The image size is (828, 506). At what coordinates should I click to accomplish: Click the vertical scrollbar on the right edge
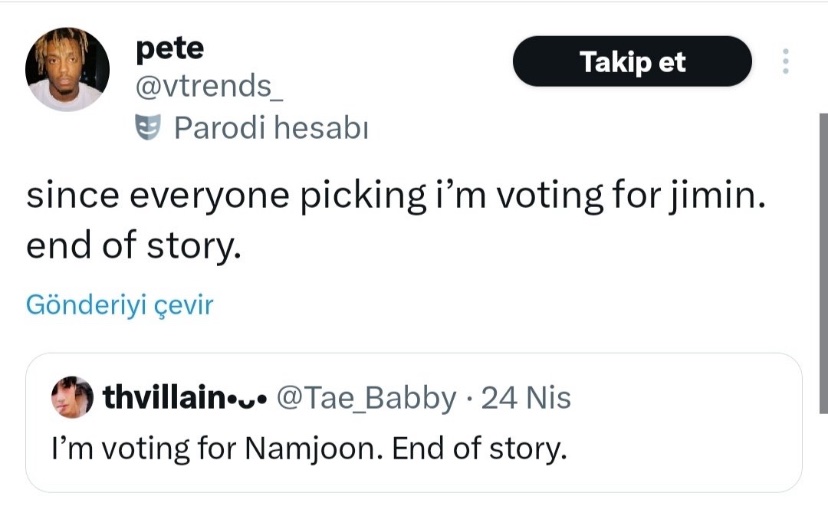(x=823, y=260)
